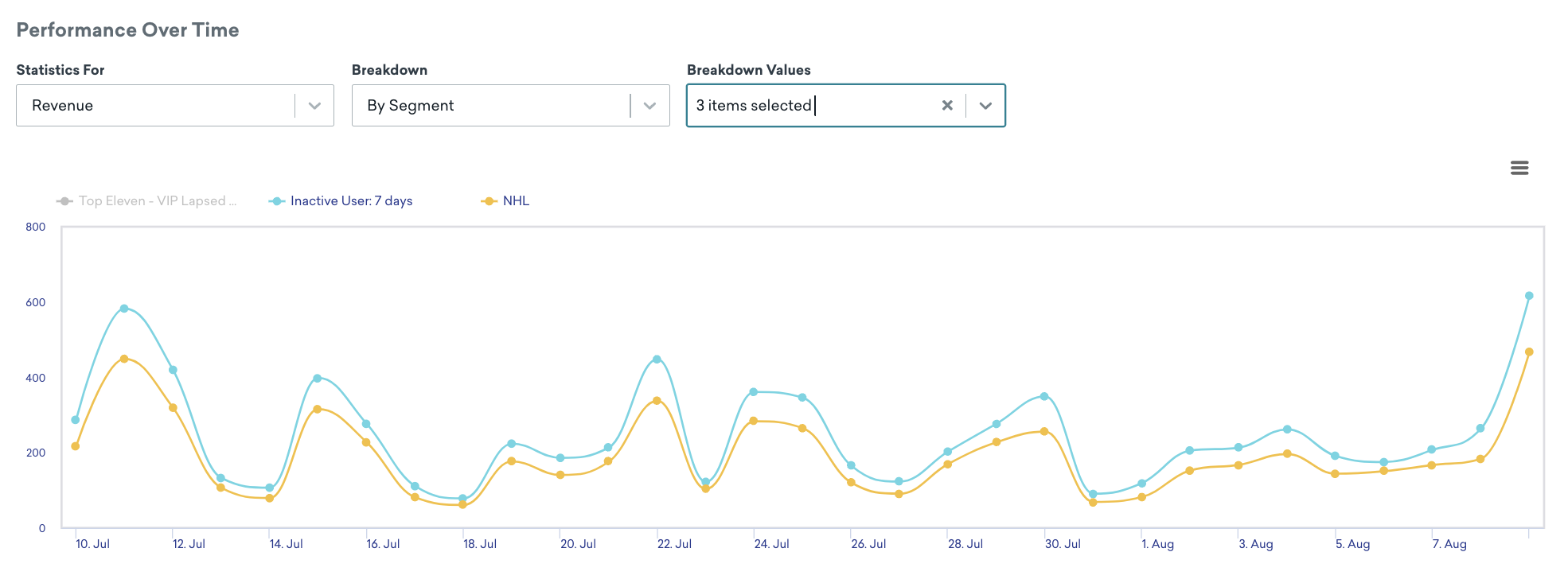1568x587 pixels.
Task: Click the 400 y-axis label
Action: coord(36,378)
